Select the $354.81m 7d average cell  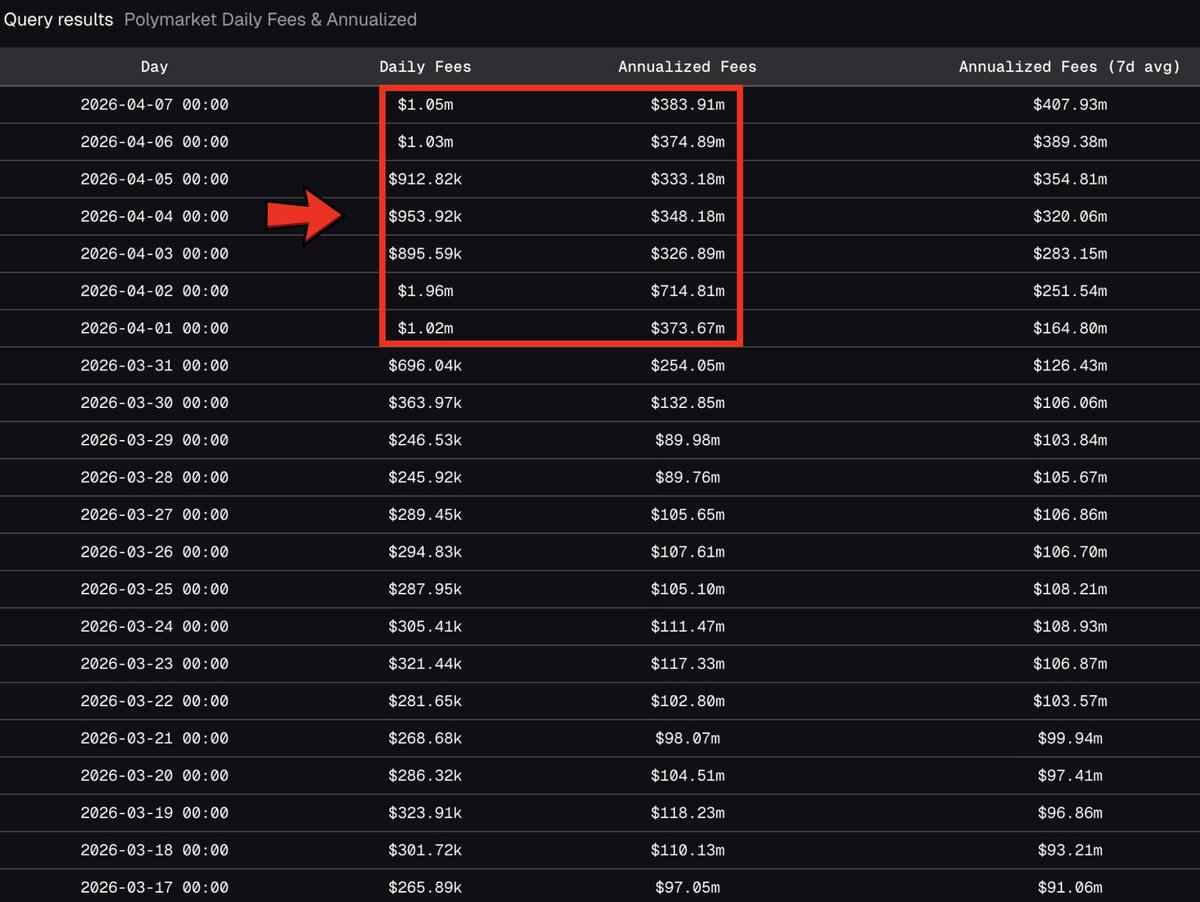1070,179
